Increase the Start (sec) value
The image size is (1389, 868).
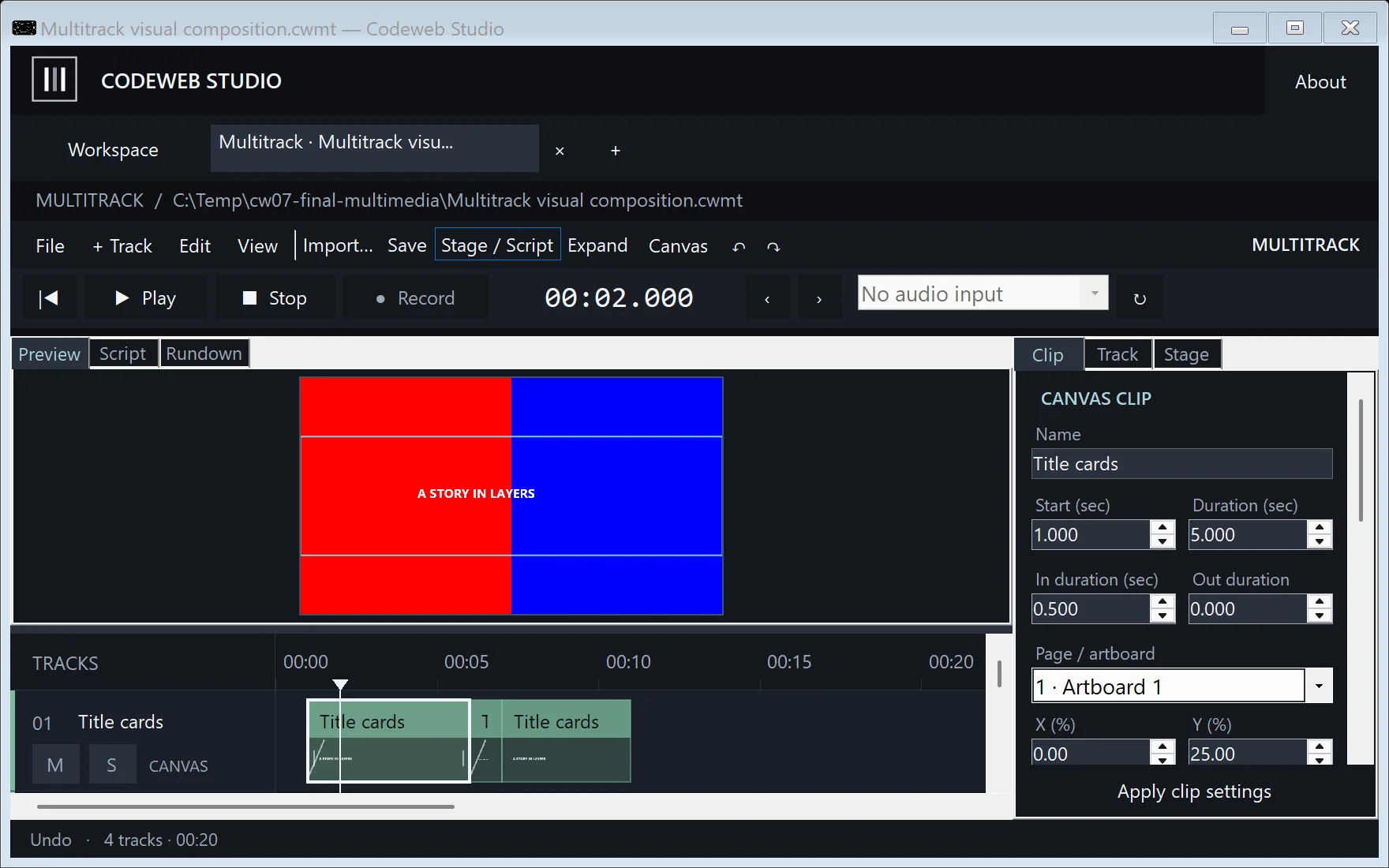(x=1162, y=527)
